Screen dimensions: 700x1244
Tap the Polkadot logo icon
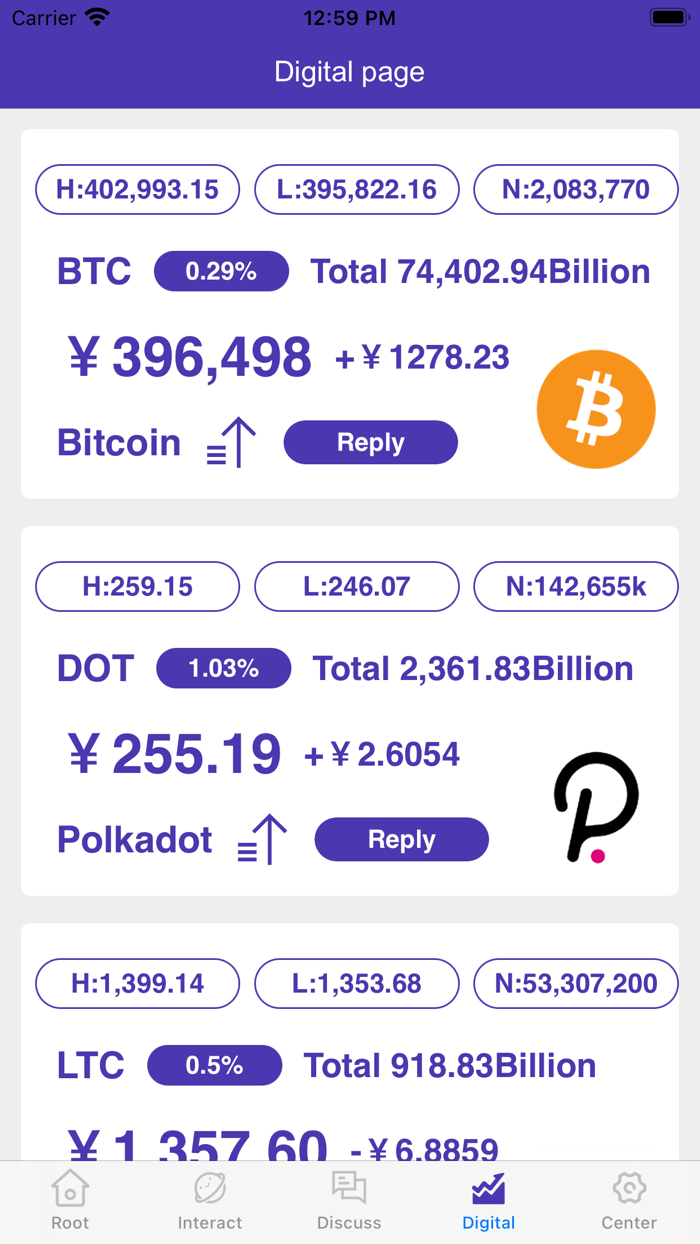[596, 807]
